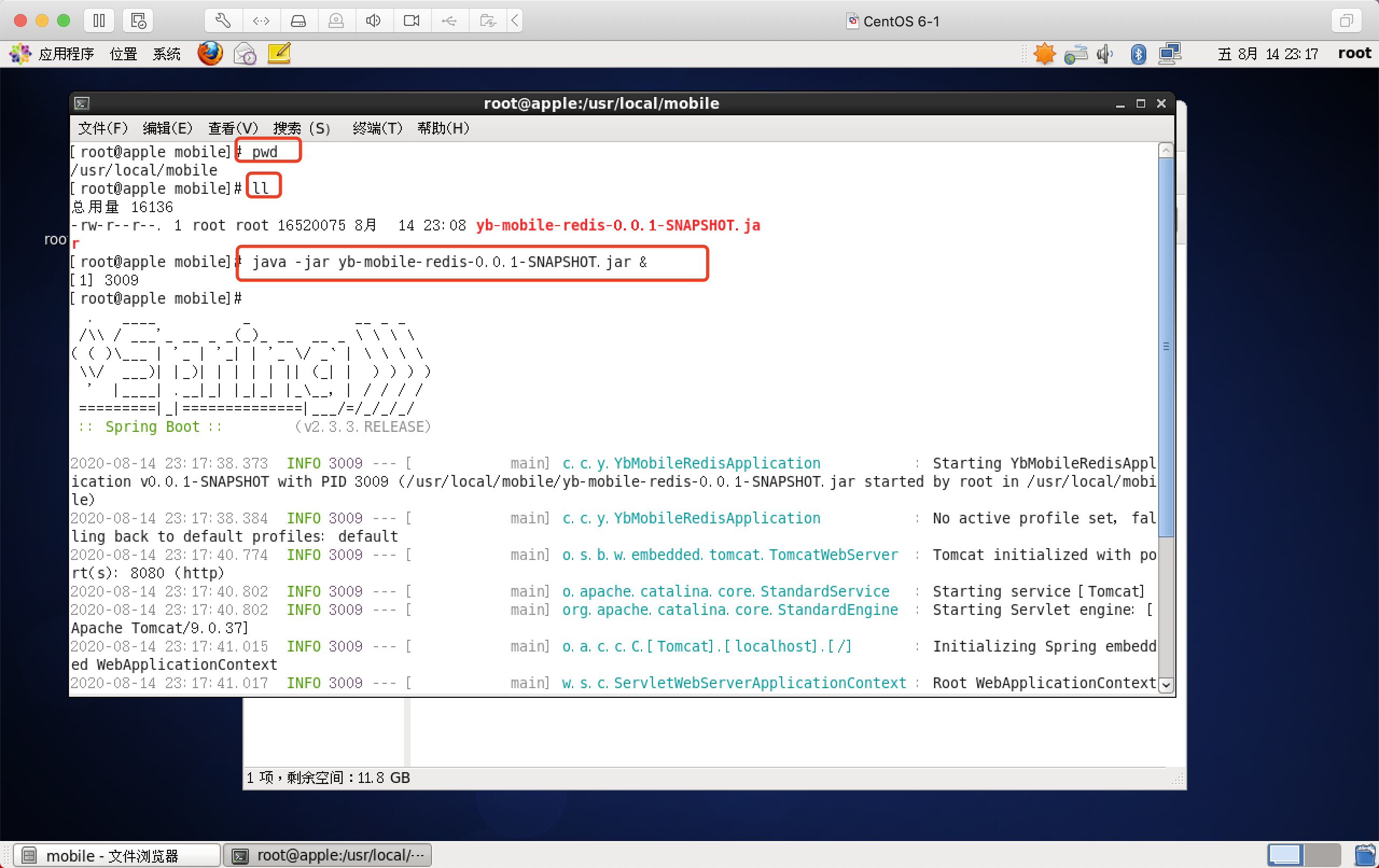Viewport: 1379px width, 868px height.
Task: Click the Bluetooth tray icon
Action: pyautogui.click(x=1138, y=54)
